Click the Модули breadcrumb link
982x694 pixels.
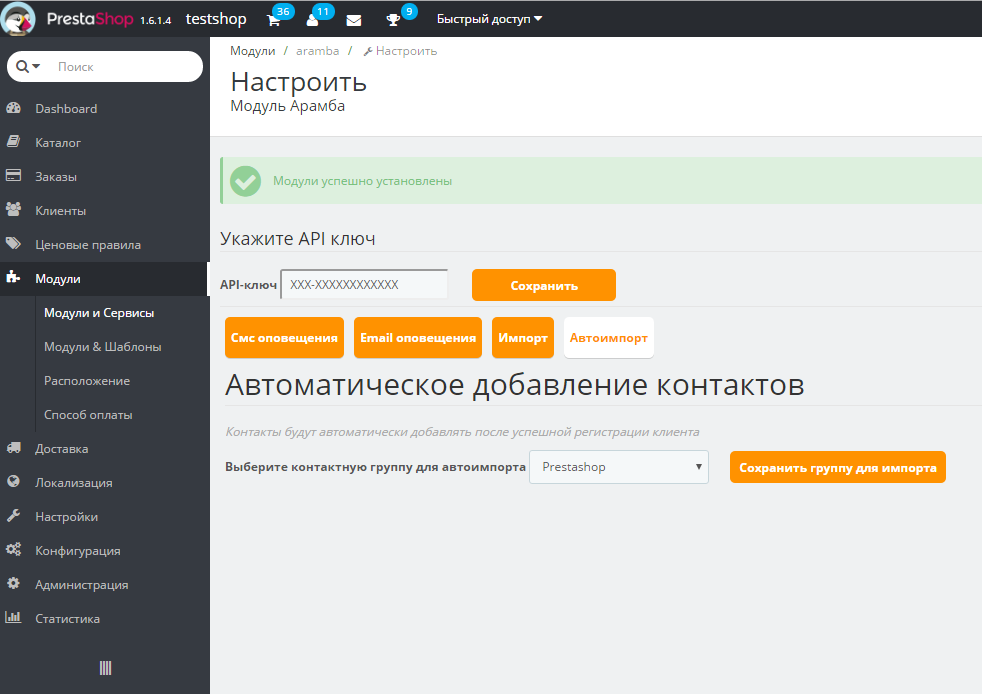tap(252, 51)
